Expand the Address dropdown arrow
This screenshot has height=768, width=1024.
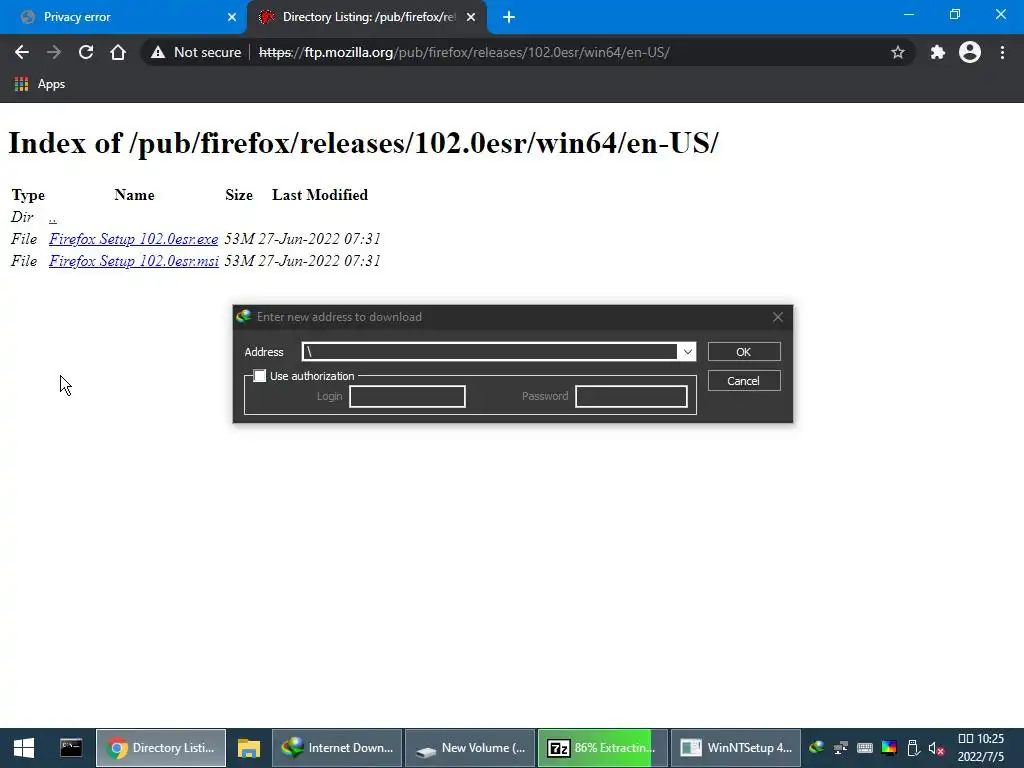(x=687, y=351)
